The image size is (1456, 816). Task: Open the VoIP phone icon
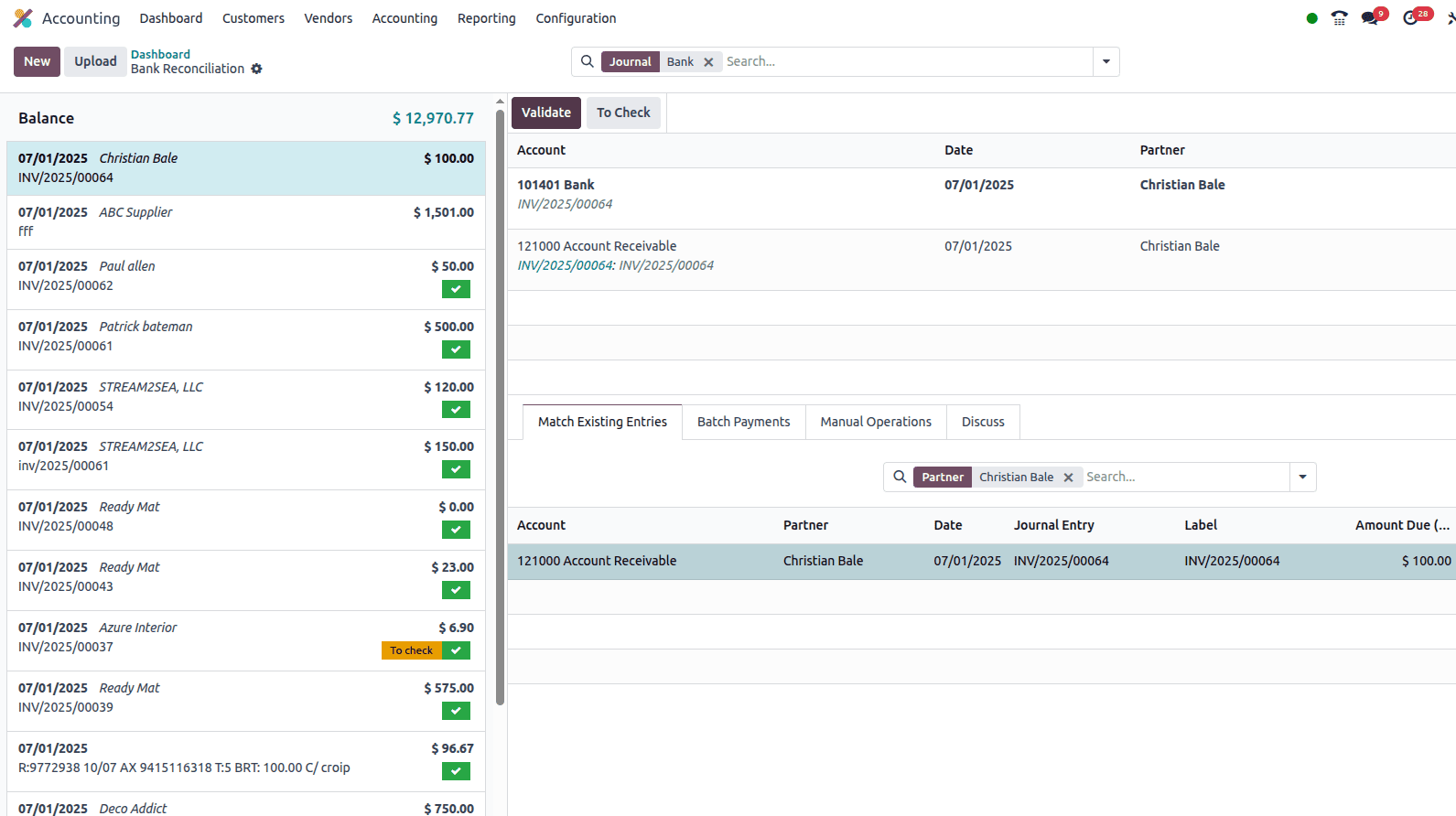point(1339,18)
